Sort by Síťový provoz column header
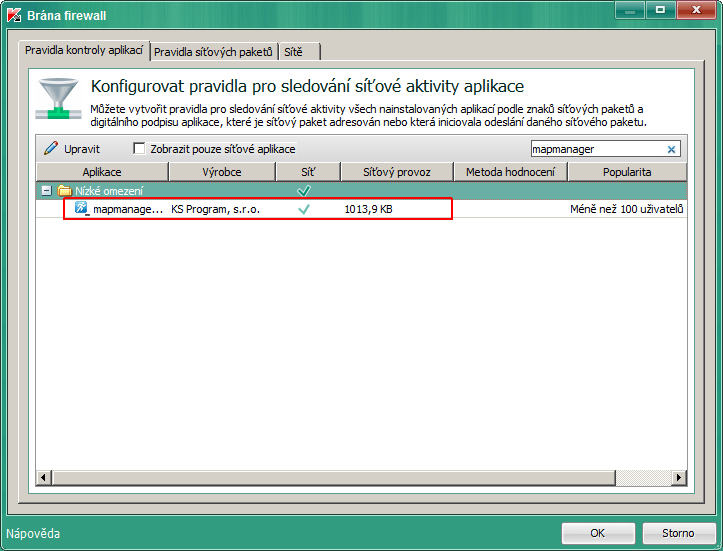This screenshot has height=551, width=723. (x=397, y=172)
